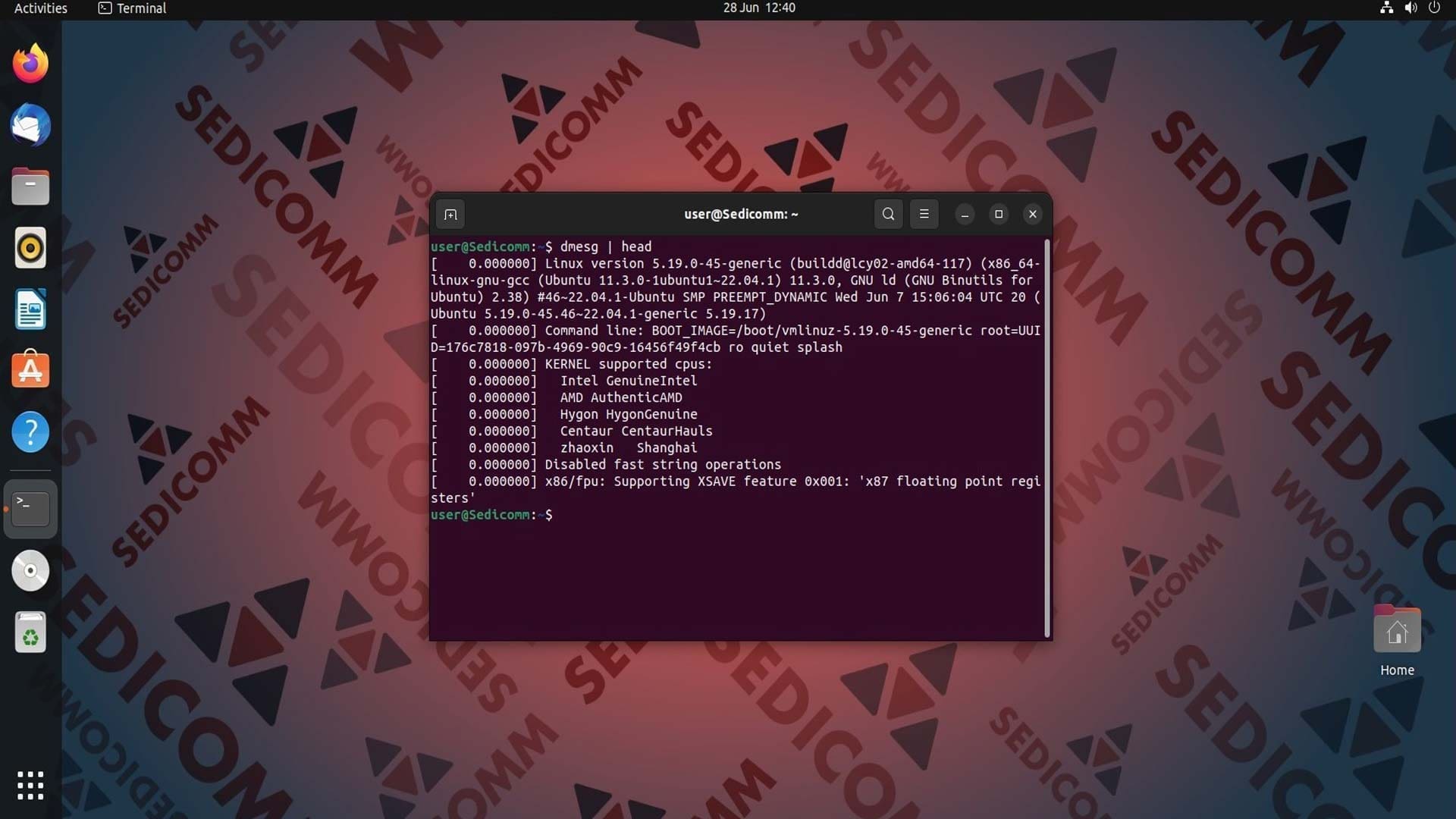Viewport: 1456px width, 819px height.
Task: Open the clock showing 28 Jun 12:40
Action: tap(759, 8)
